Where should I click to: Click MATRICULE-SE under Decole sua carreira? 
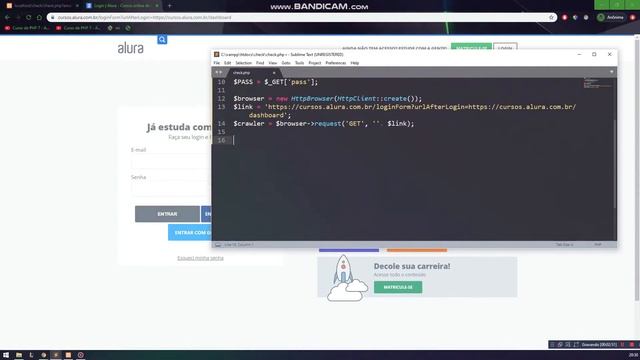398,287
